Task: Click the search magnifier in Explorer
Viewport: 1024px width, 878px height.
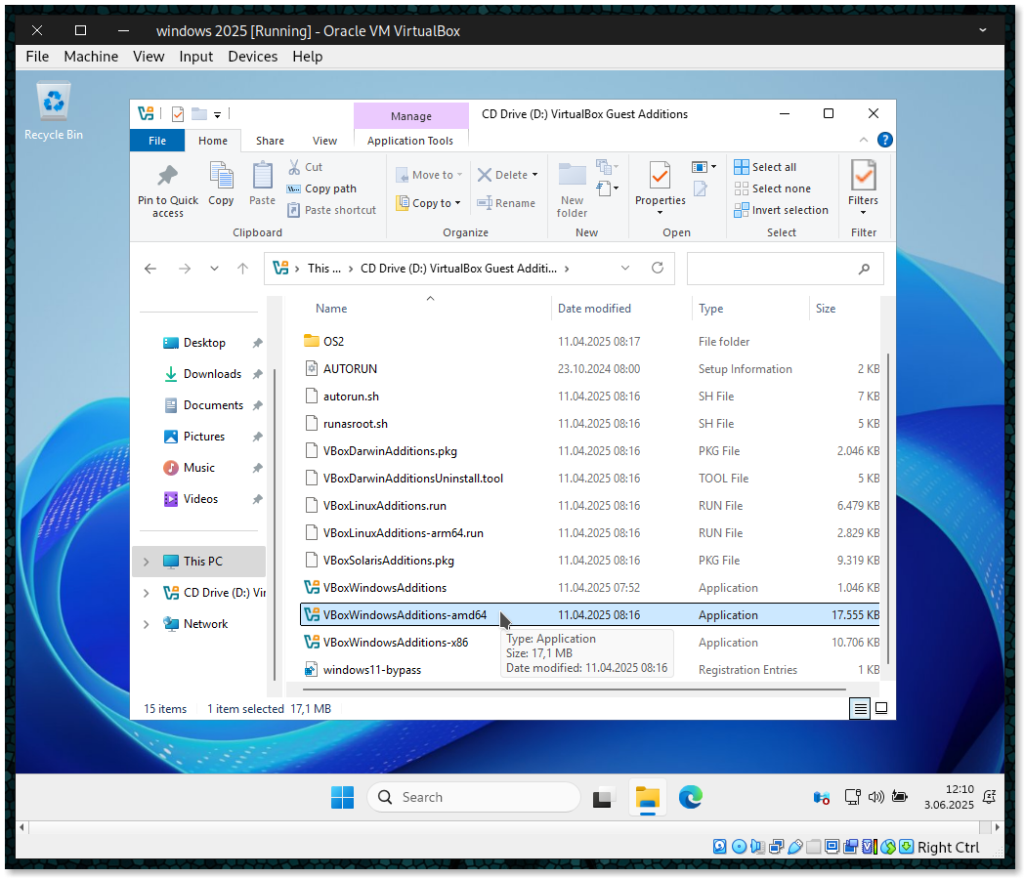Action: click(x=864, y=268)
